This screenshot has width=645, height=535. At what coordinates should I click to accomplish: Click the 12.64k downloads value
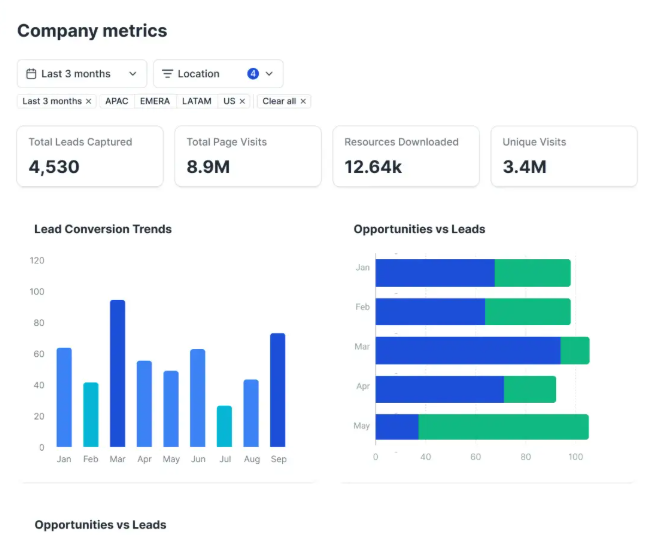click(x=373, y=167)
